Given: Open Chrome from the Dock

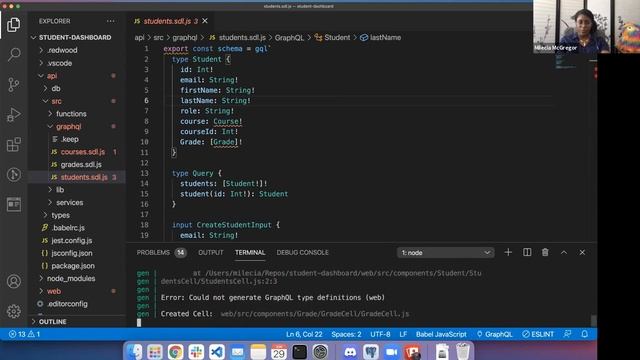Looking at the screenshot, I should tap(175, 352).
